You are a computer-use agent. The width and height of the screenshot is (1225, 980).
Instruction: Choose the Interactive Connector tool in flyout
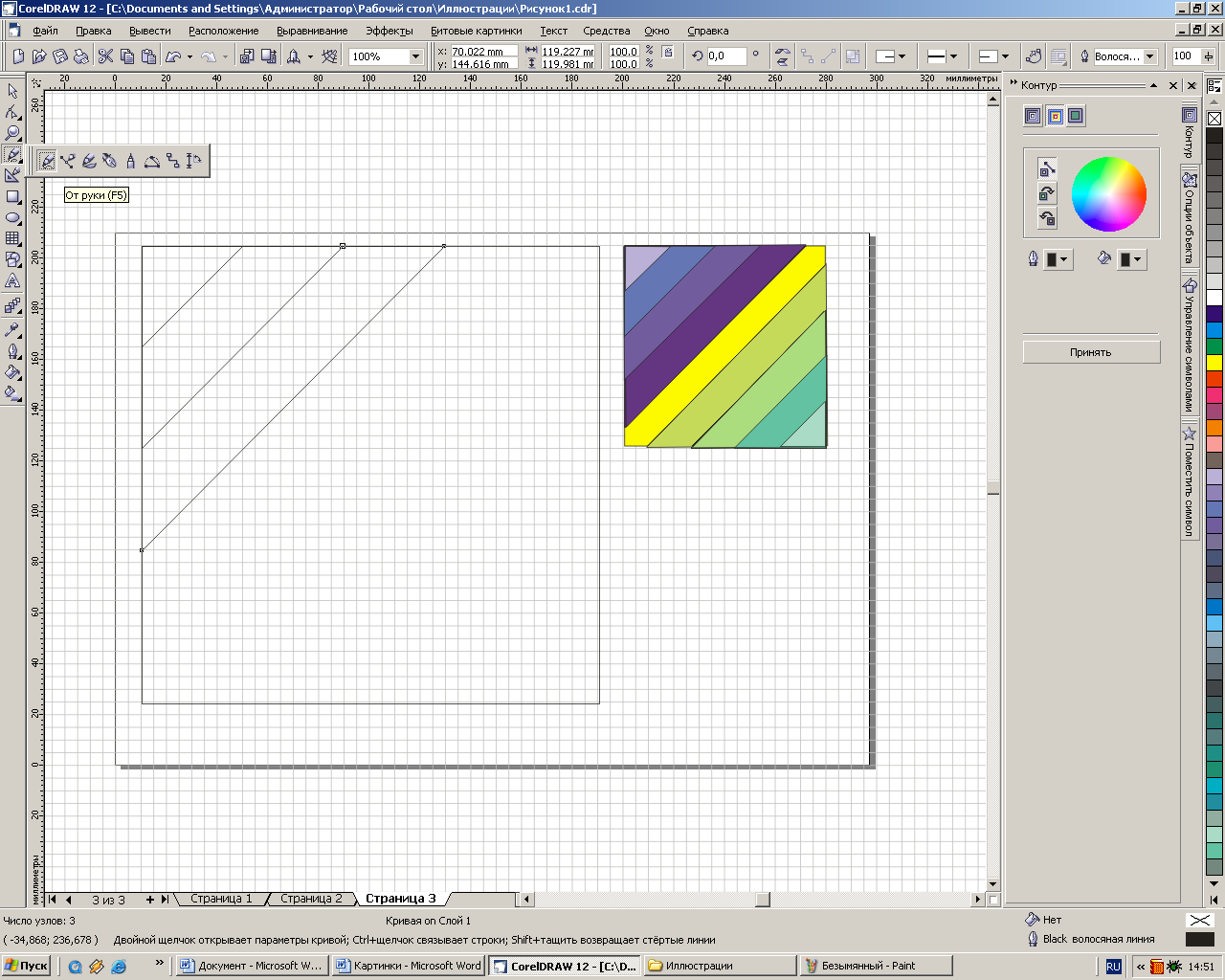click(x=173, y=161)
